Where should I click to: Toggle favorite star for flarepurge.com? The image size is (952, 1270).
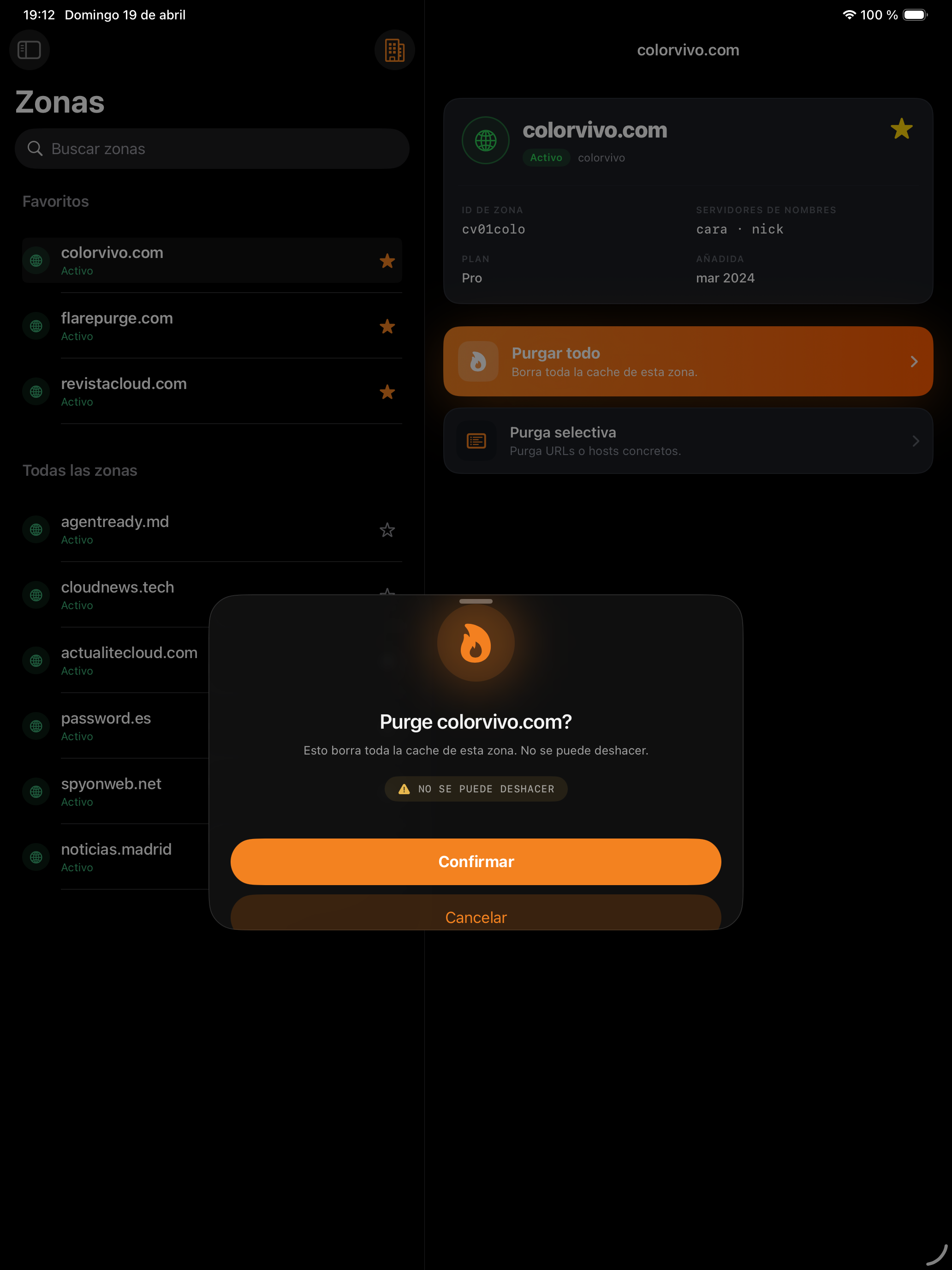(387, 327)
